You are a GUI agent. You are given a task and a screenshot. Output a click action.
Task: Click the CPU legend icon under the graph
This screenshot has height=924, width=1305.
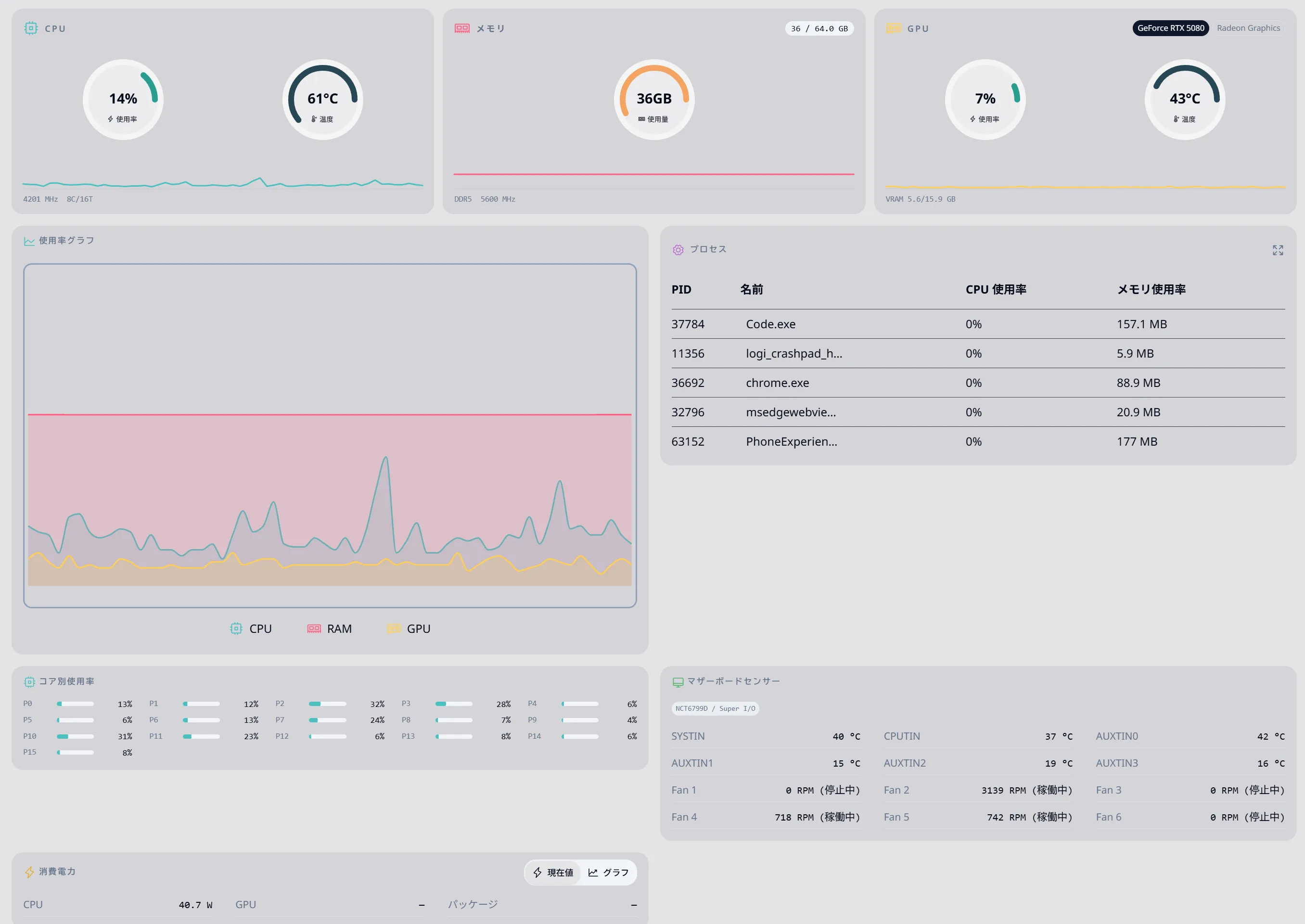[236, 629]
